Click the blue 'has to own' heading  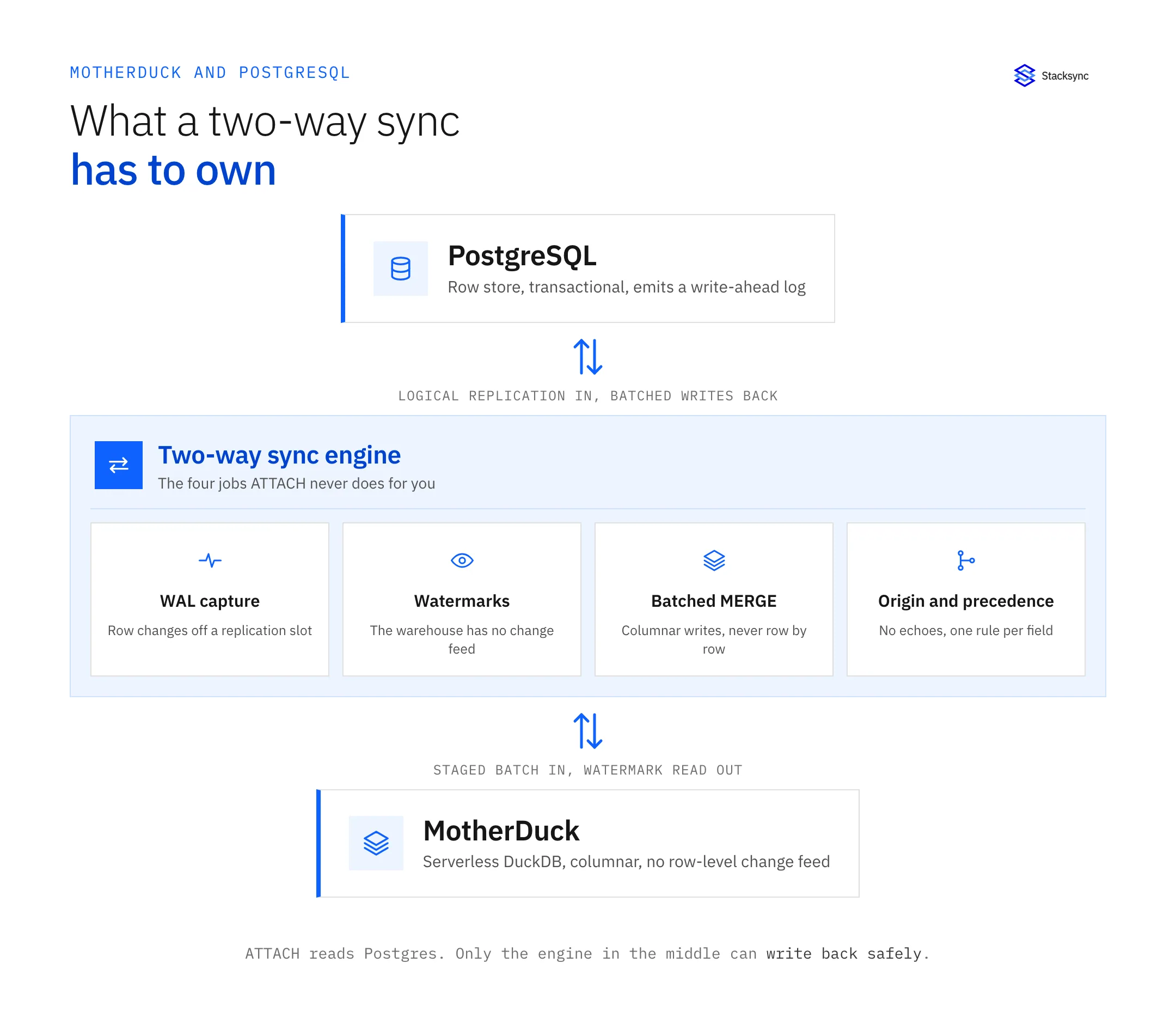(x=173, y=170)
